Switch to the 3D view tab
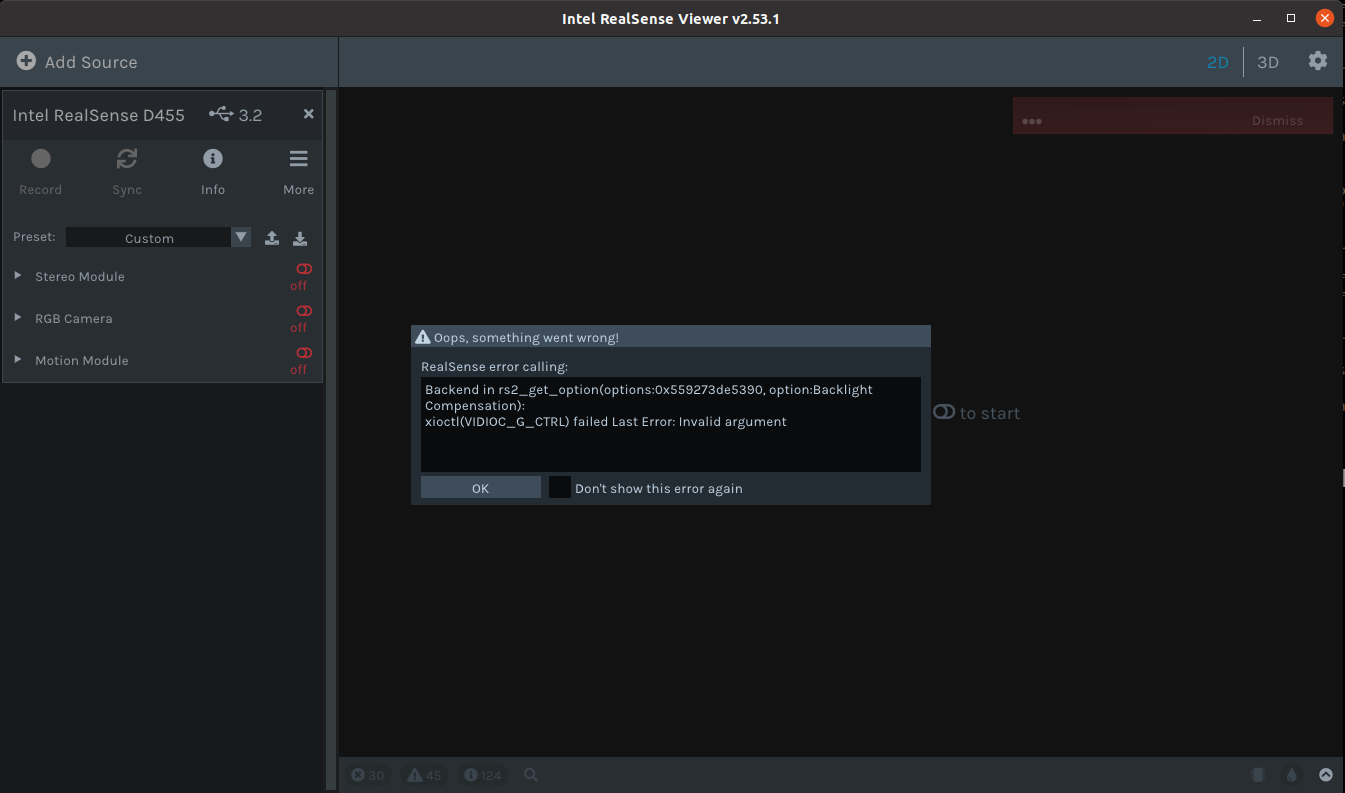1345x793 pixels. coord(1267,61)
